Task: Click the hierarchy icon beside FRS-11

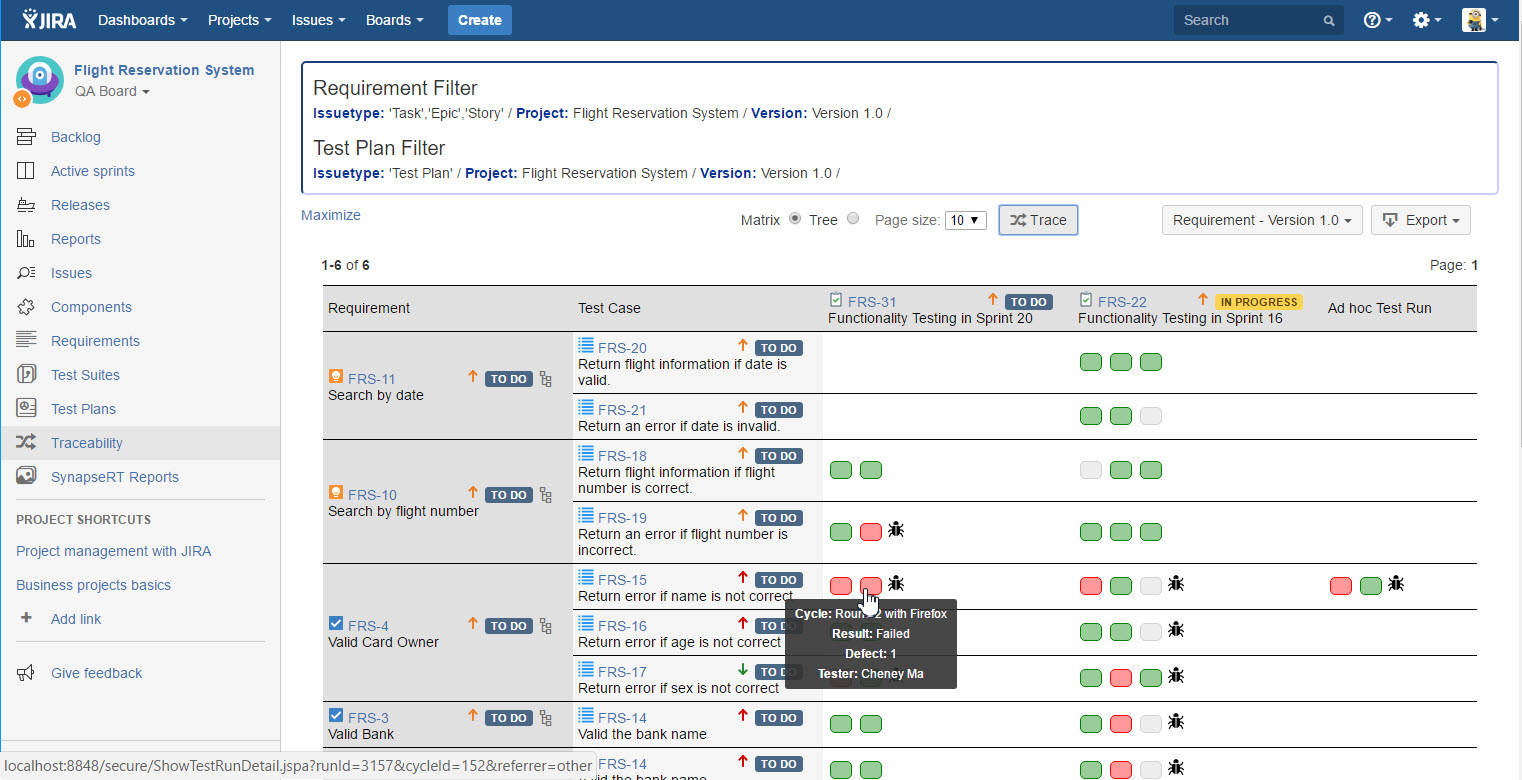Action: [x=546, y=379]
